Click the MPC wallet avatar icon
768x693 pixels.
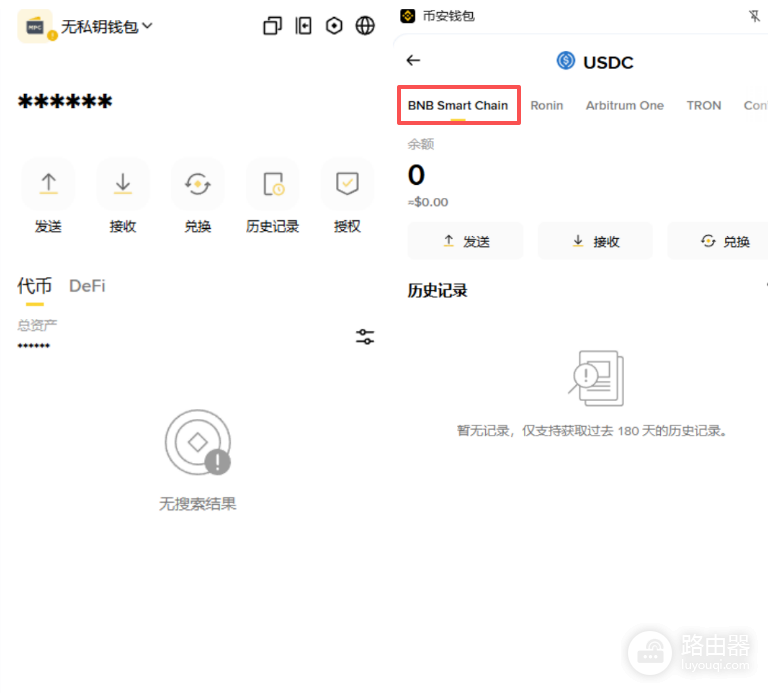[36, 26]
